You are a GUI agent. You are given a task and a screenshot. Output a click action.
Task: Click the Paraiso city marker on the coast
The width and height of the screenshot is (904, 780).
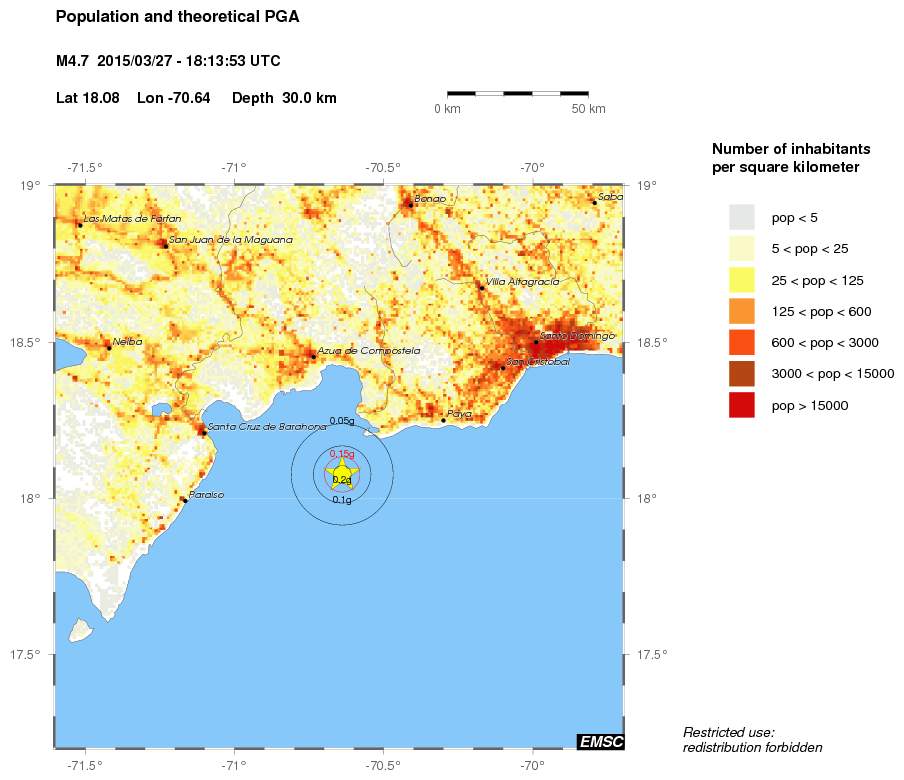185,500
